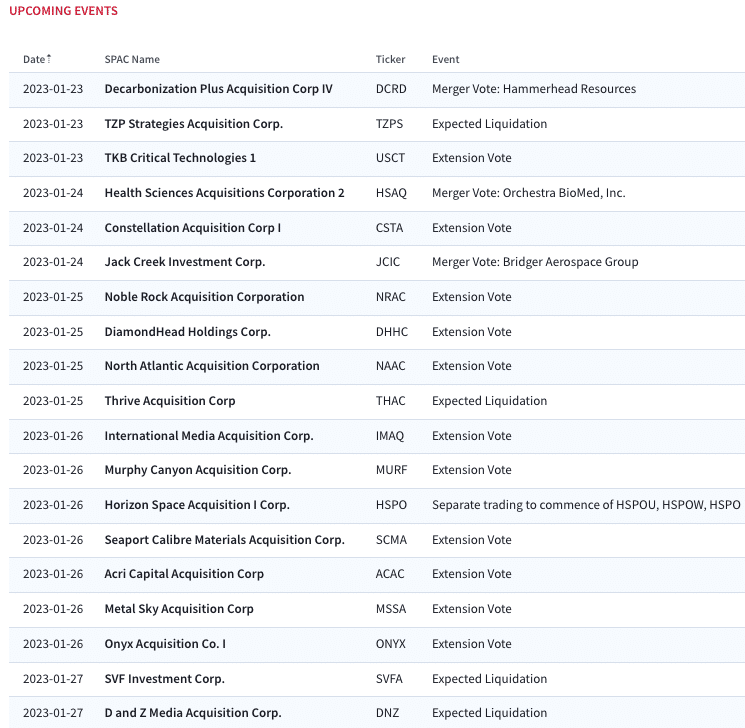The height and width of the screenshot is (728, 745).
Task: Click the Ticker column header
Action: 390,59
